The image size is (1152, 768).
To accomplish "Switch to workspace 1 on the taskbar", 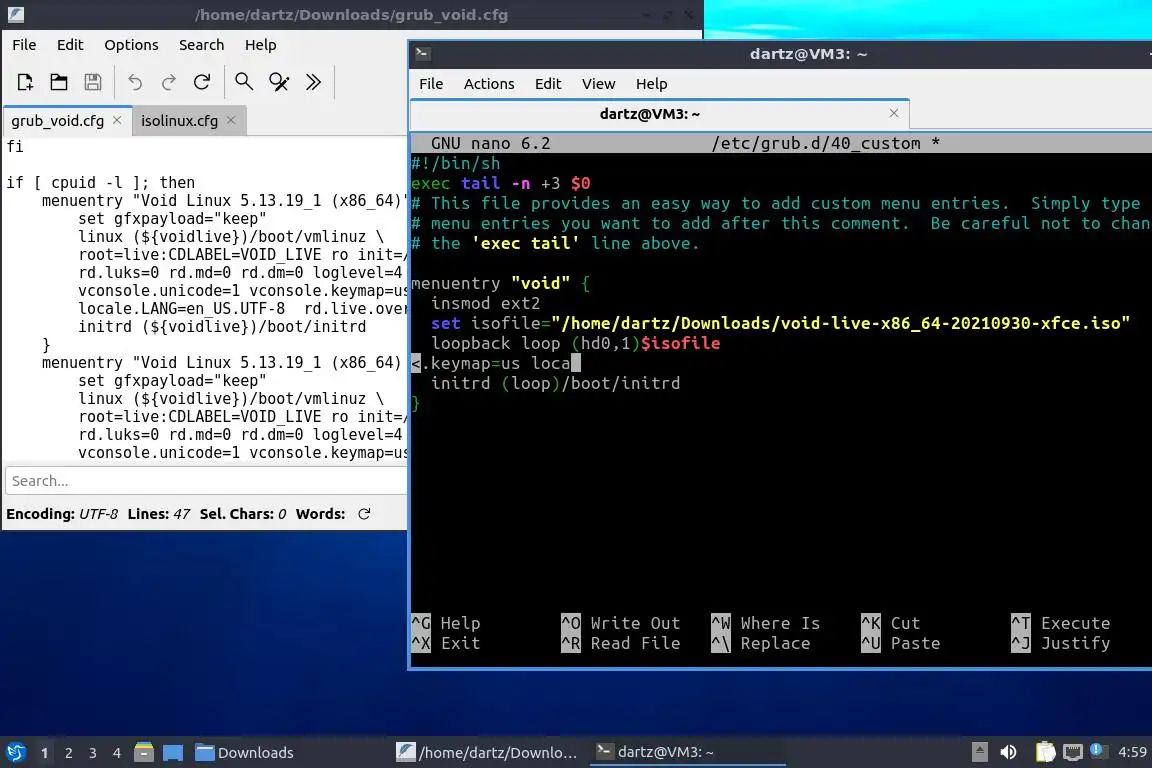I will tap(45, 753).
